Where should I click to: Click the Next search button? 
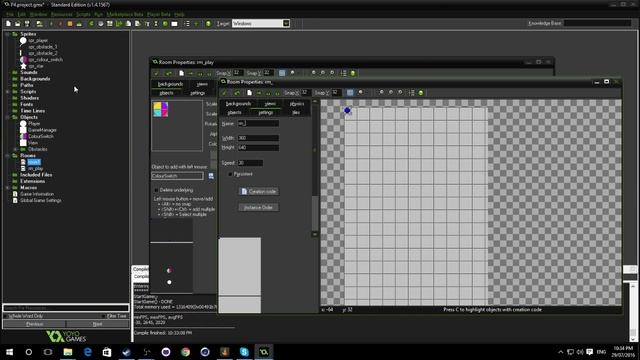click(x=98, y=324)
